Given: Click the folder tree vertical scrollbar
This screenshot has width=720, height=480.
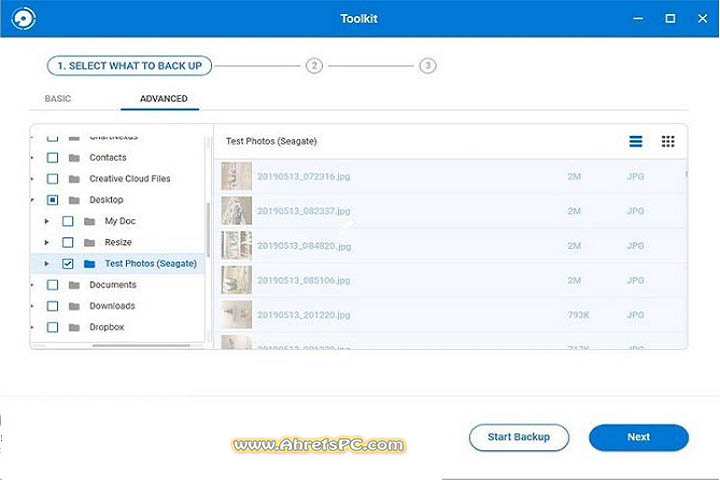Looking at the screenshot, I should [208, 230].
